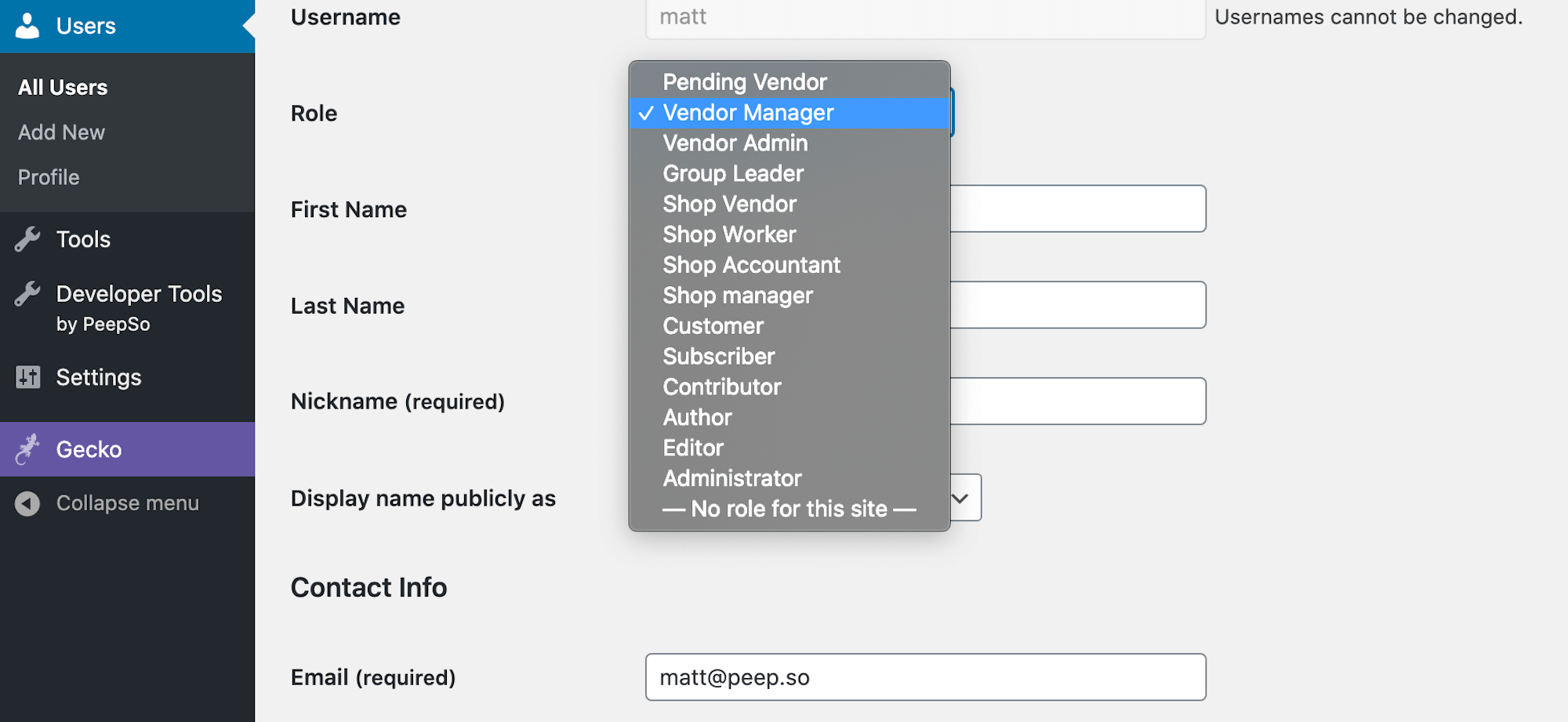1568x722 pixels.
Task: Open the Gecko menu
Action: pos(127,449)
